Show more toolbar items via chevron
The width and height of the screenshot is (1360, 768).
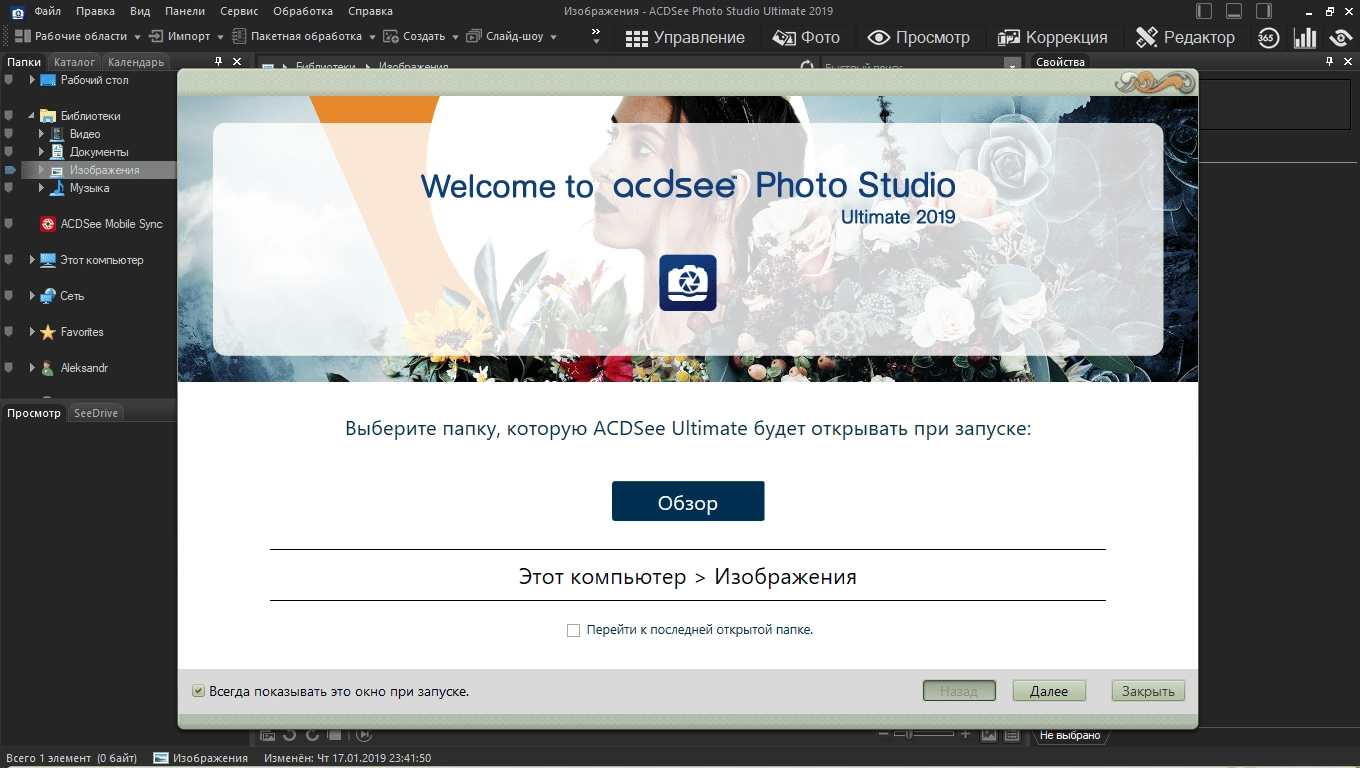pyautogui.click(x=597, y=36)
